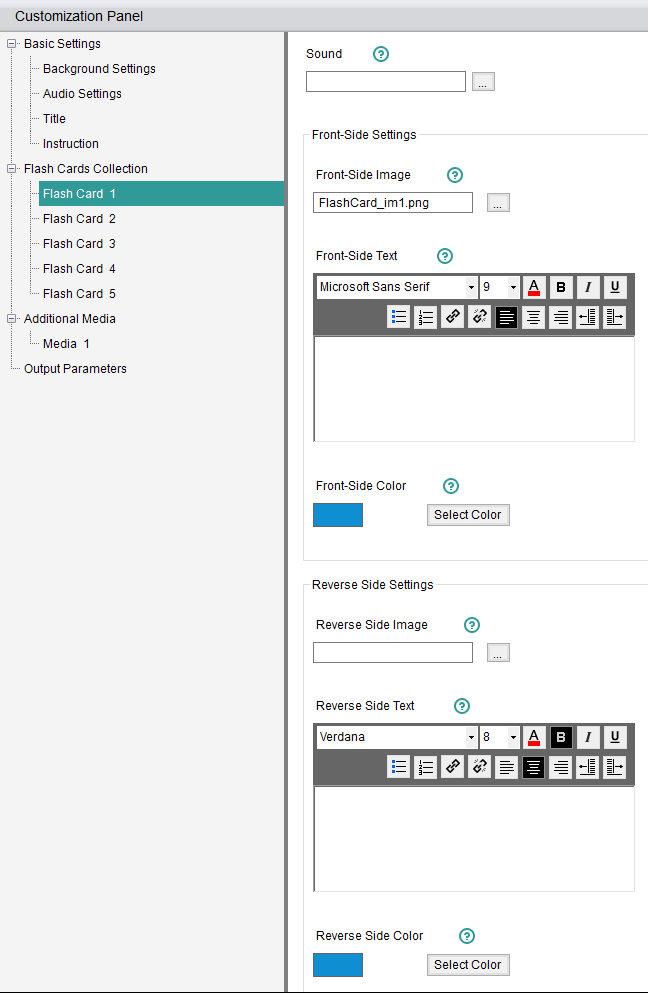Click font color icon in Front-Side Text toolbar
Image resolution: width=648 pixels, height=993 pixels.
click(x=534, y=288)
